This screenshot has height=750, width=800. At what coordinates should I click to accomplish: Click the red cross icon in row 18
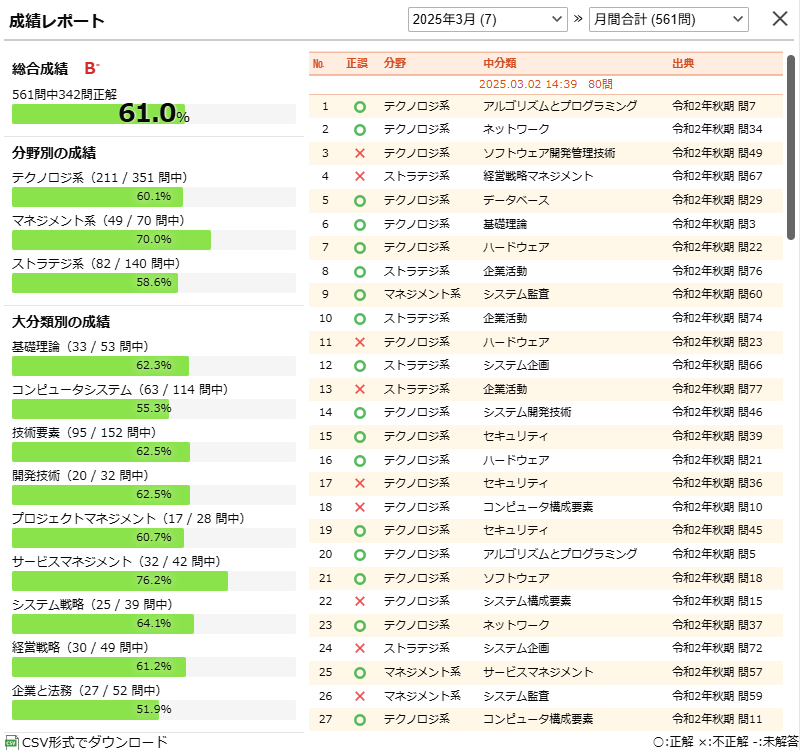click(360, 507)
